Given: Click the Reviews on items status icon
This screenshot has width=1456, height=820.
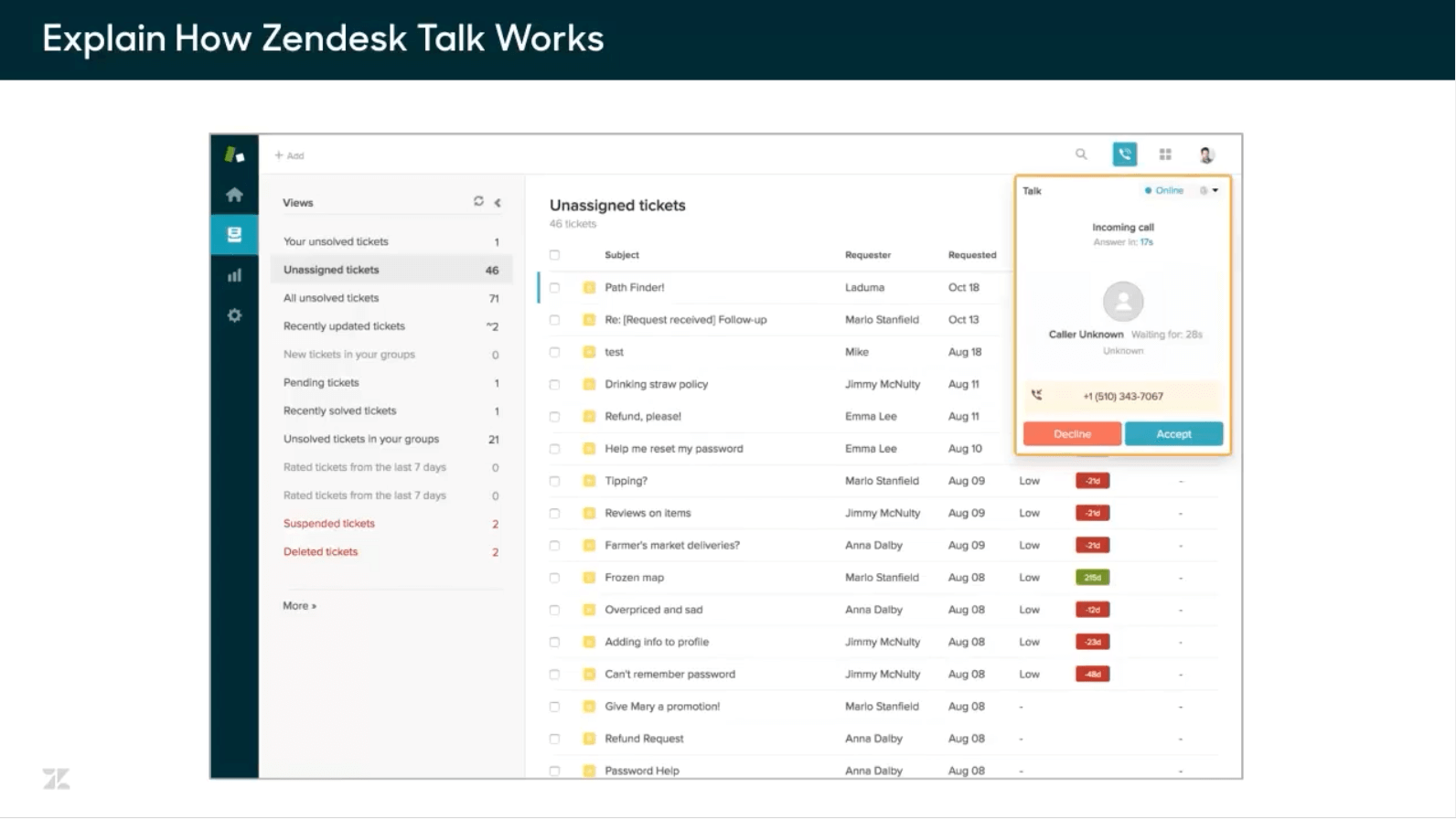Looking at the screenshot, I should [x=589, y=513].
